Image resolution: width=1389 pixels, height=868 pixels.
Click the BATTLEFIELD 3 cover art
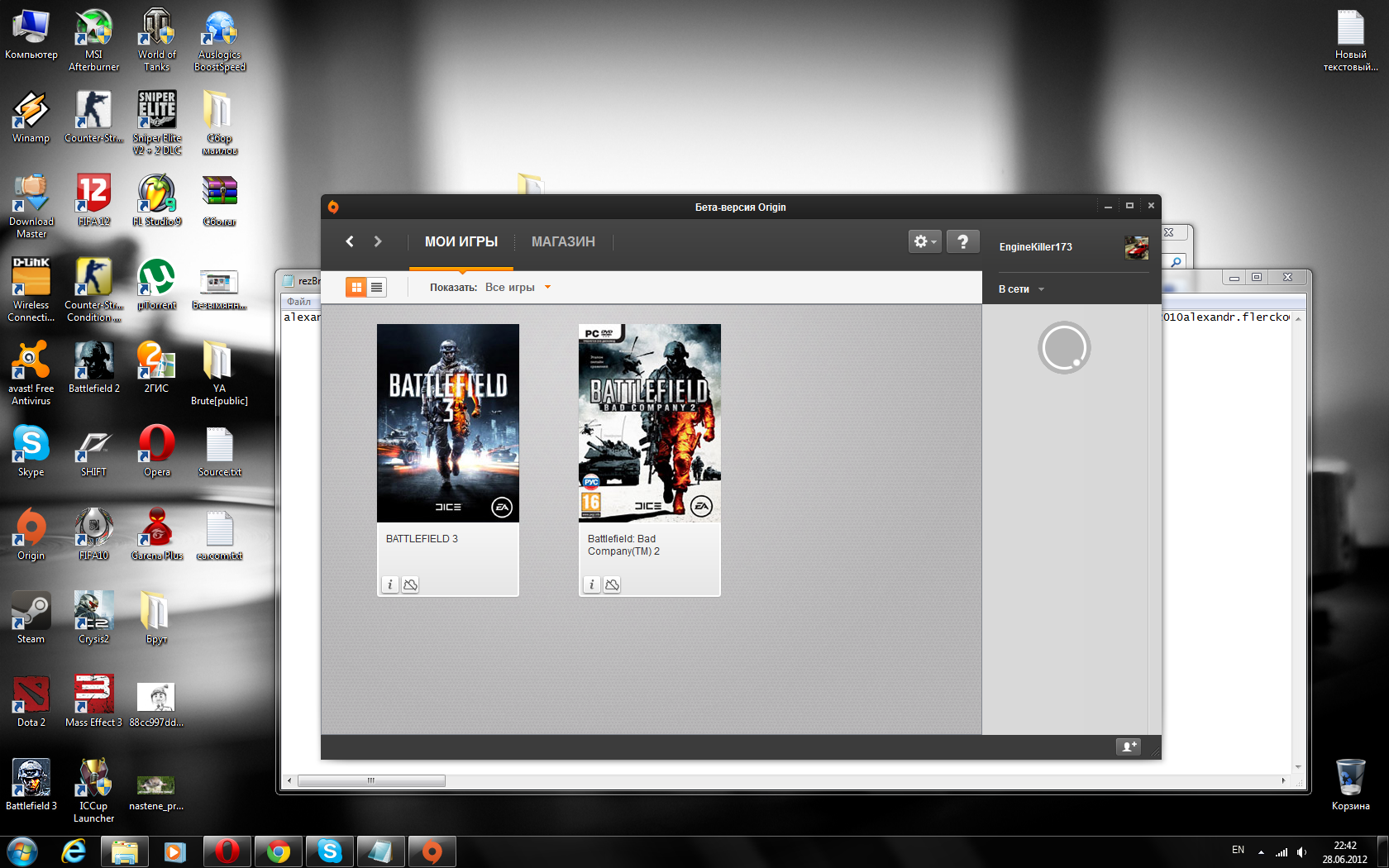pos(448,422)
